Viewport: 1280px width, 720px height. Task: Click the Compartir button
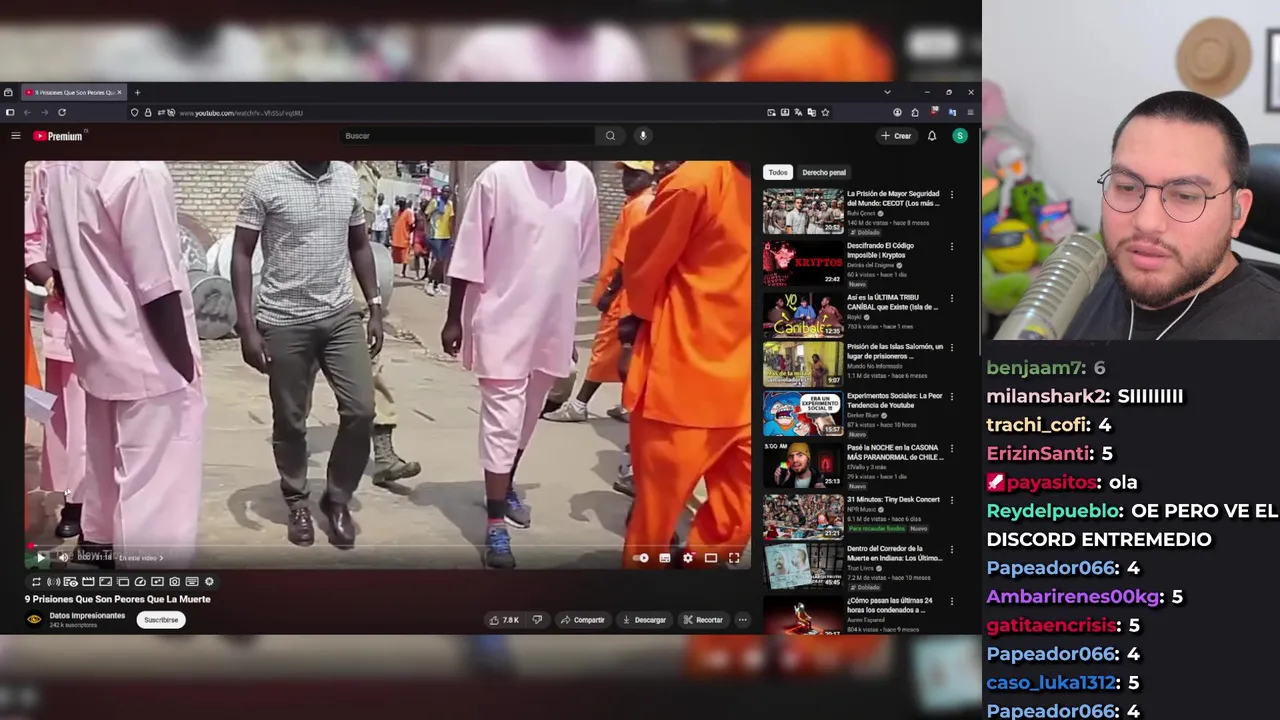[x=582, y=620]
